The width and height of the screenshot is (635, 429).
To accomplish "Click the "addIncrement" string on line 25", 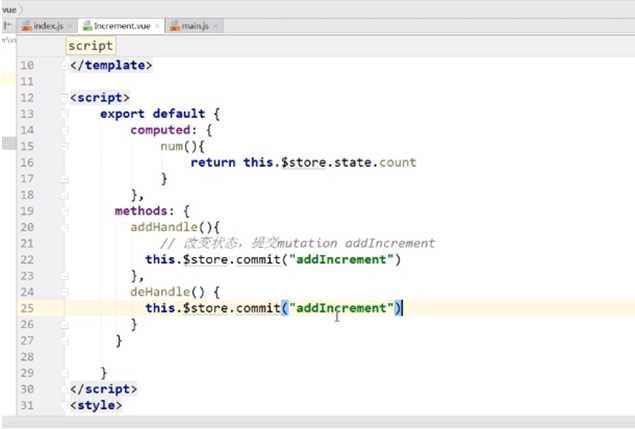I will (x=341, y=308).
